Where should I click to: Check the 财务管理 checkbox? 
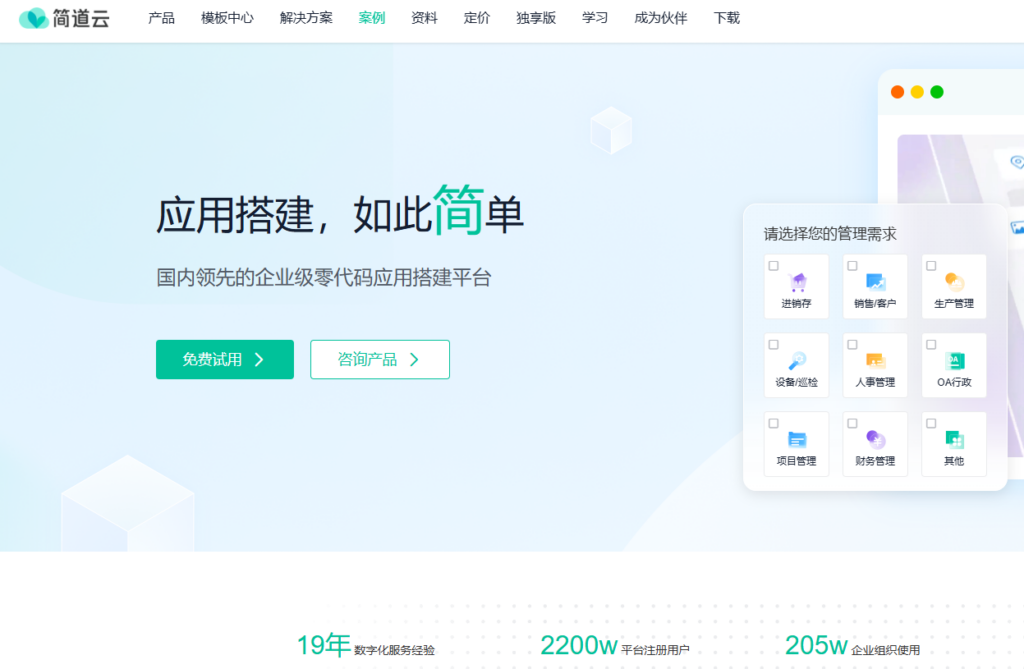(x=852, y=423)
